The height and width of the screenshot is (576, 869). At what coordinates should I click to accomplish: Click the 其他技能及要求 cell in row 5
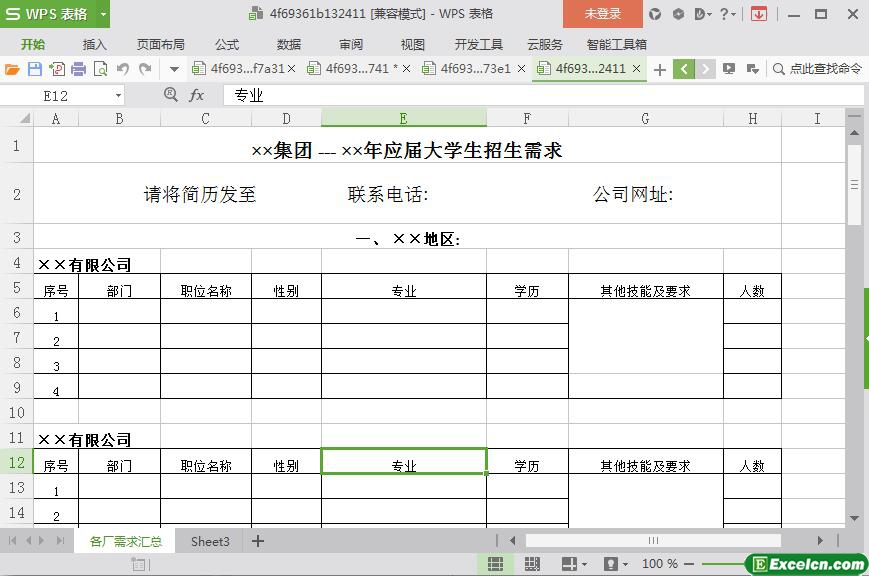[x=646, y=287]
